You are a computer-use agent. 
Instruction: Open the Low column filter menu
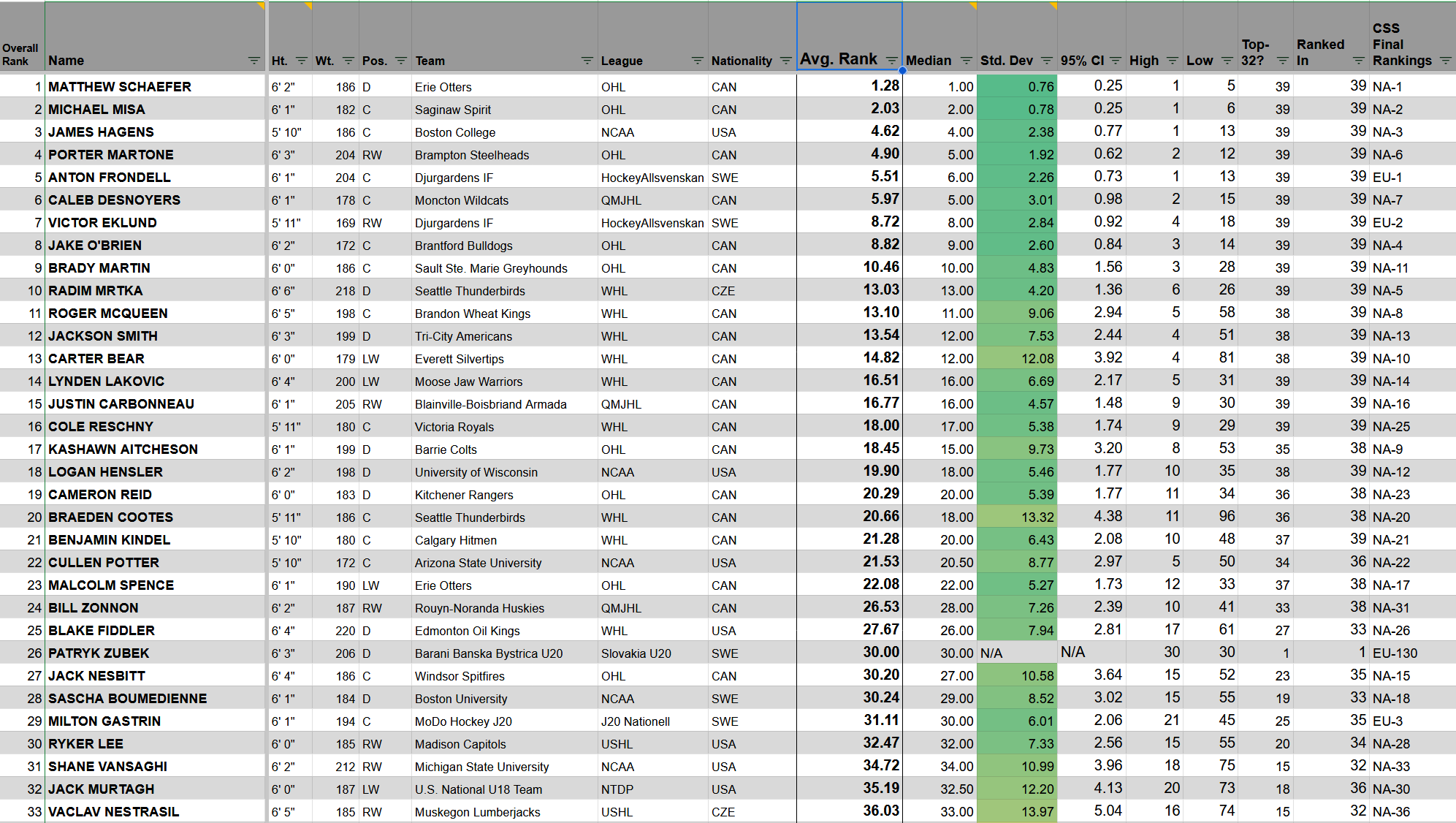(1227, 61)
